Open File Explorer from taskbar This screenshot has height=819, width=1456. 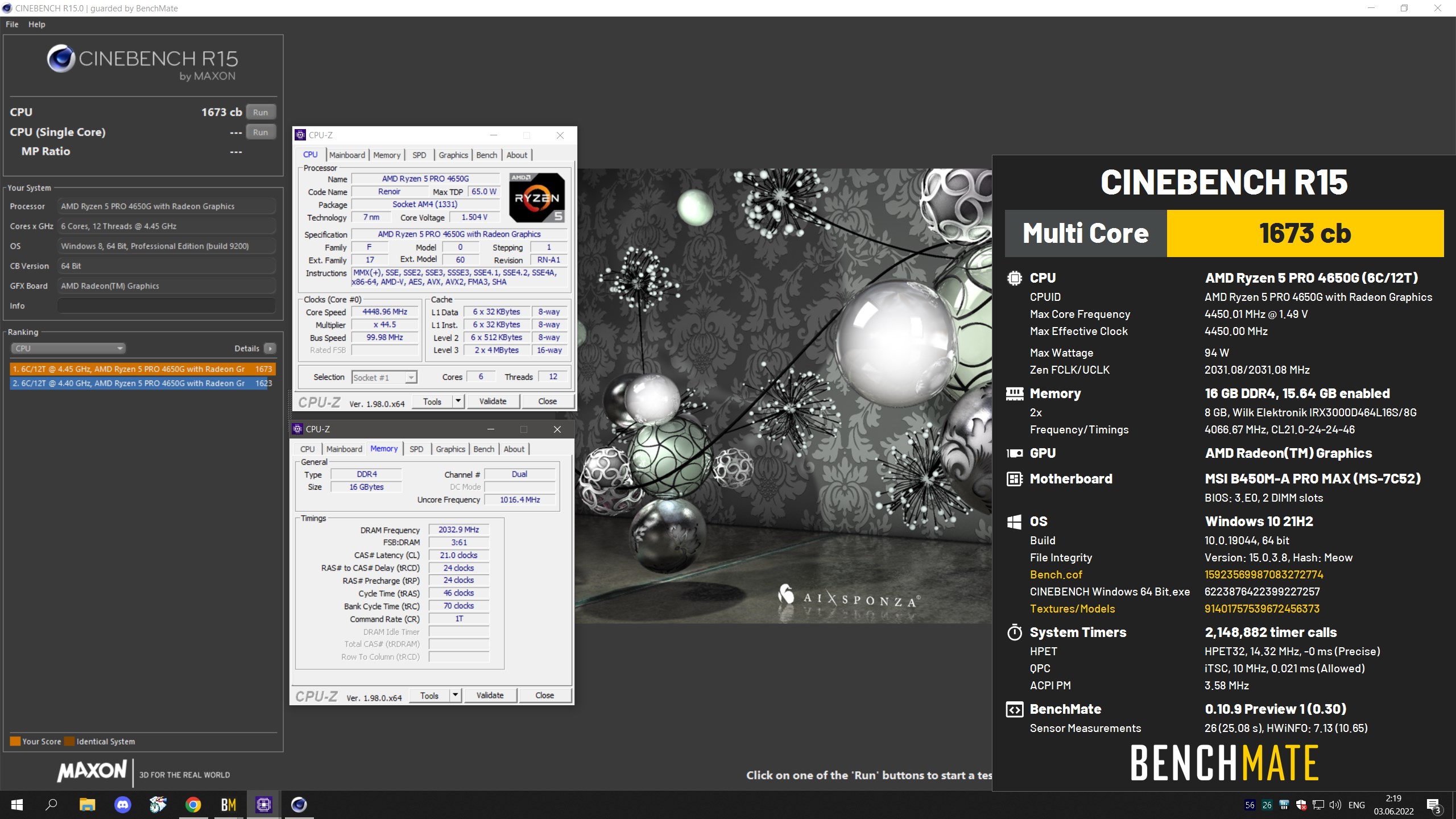click(x=87, y=805)
